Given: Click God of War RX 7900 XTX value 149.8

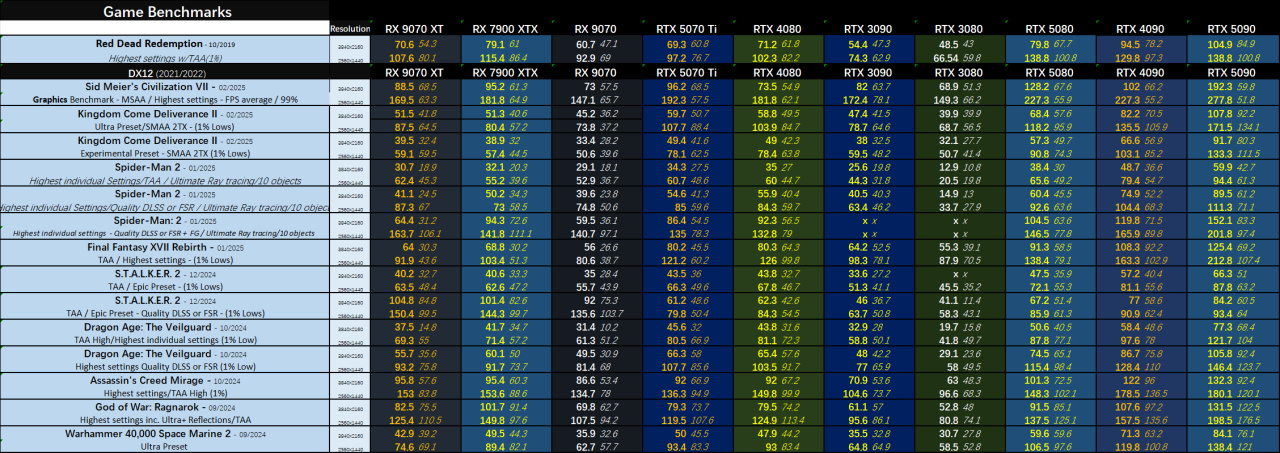Looking at the screenshot, I should pos(492,421).
